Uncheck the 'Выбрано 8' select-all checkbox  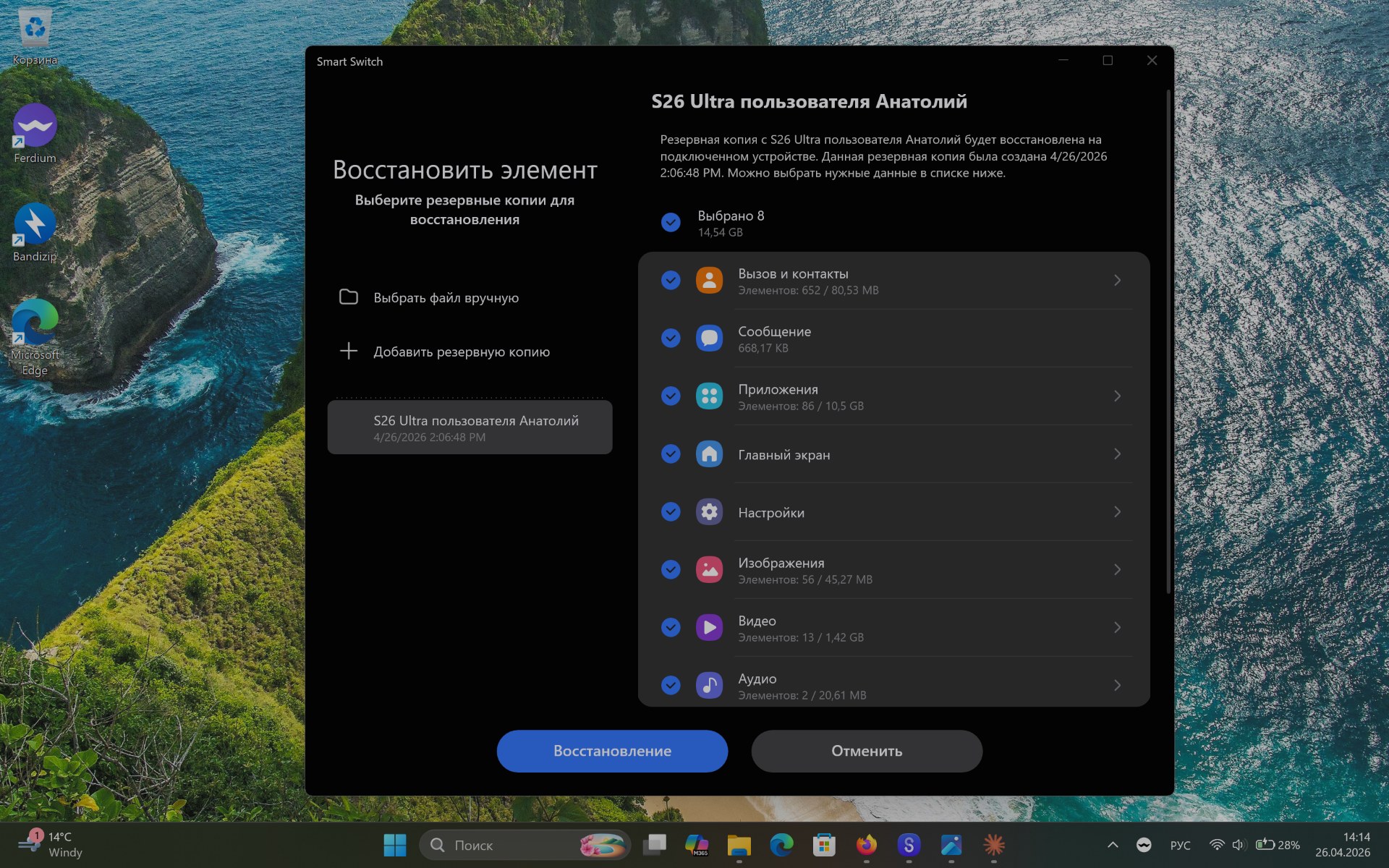pos(671,222)
